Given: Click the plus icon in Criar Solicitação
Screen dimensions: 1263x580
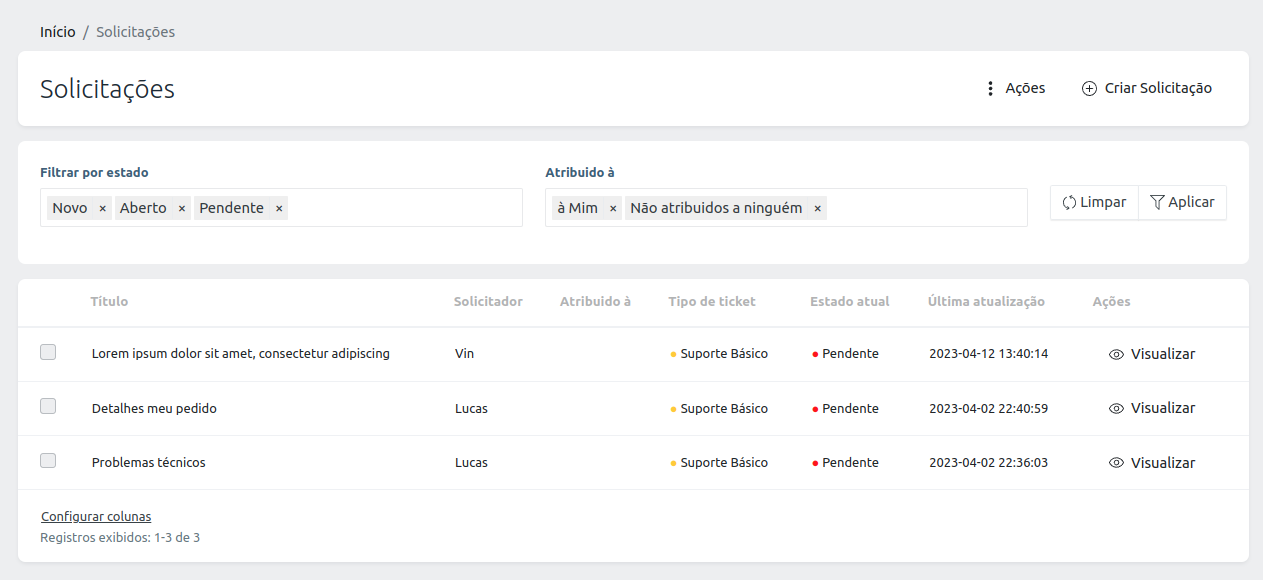Looking at the screenshot, I should click(1089, 88).
